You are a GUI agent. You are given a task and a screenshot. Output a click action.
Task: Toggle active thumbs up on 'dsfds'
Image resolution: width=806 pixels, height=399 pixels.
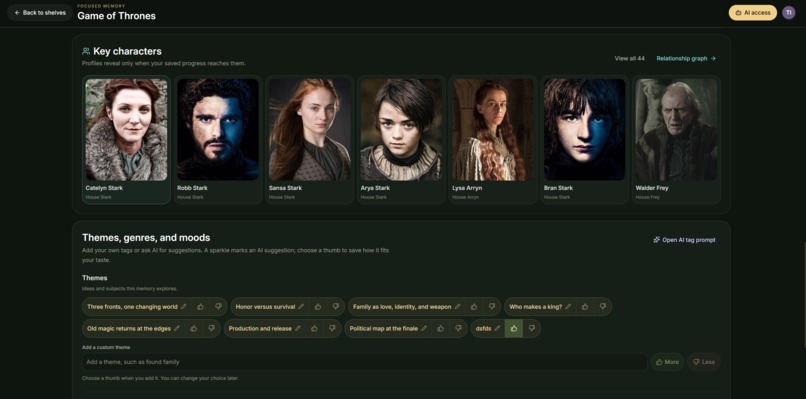[x=514, y=329]
